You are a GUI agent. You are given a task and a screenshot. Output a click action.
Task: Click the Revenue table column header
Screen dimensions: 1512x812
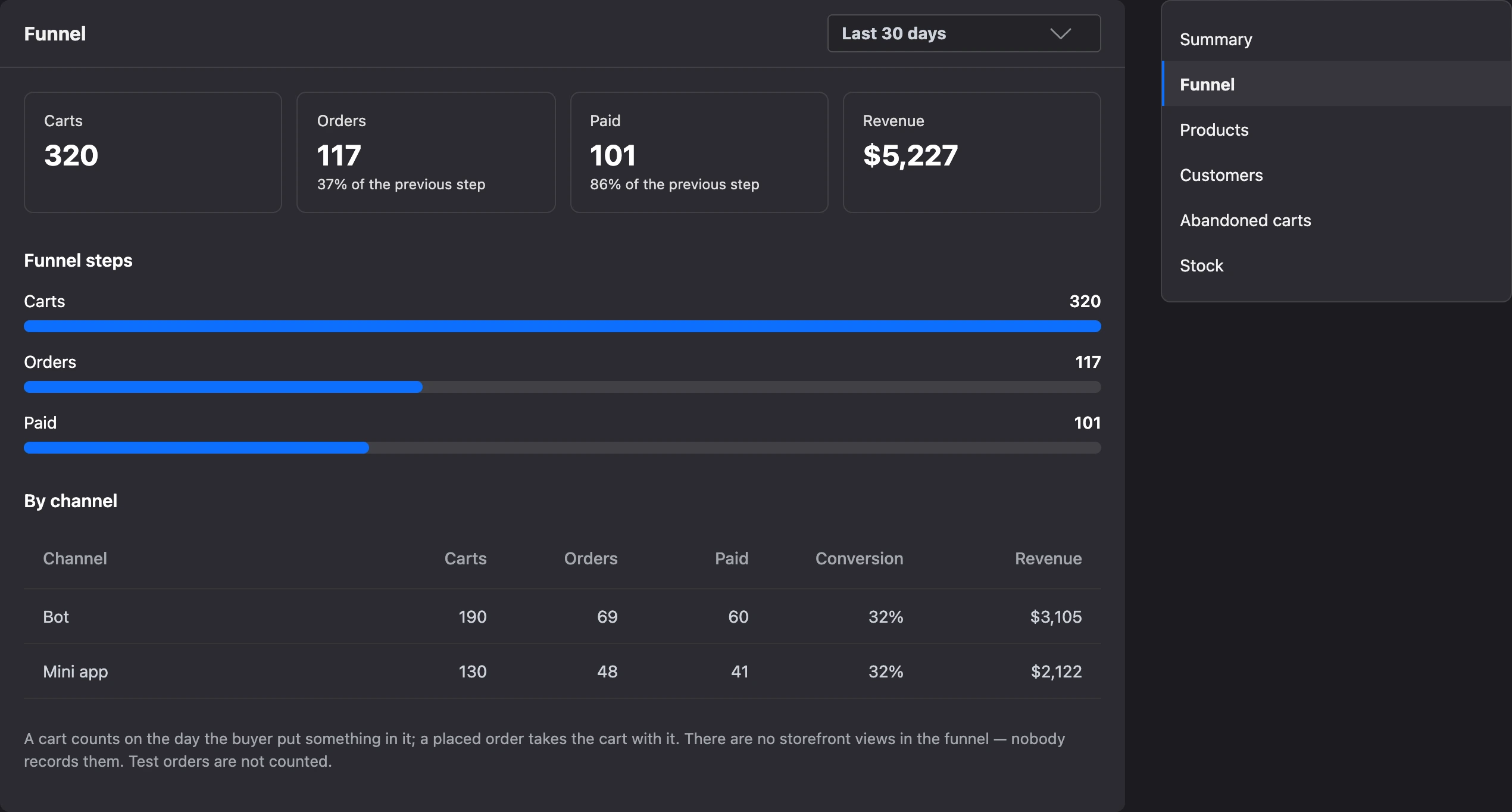click(x=1048, y=558)
